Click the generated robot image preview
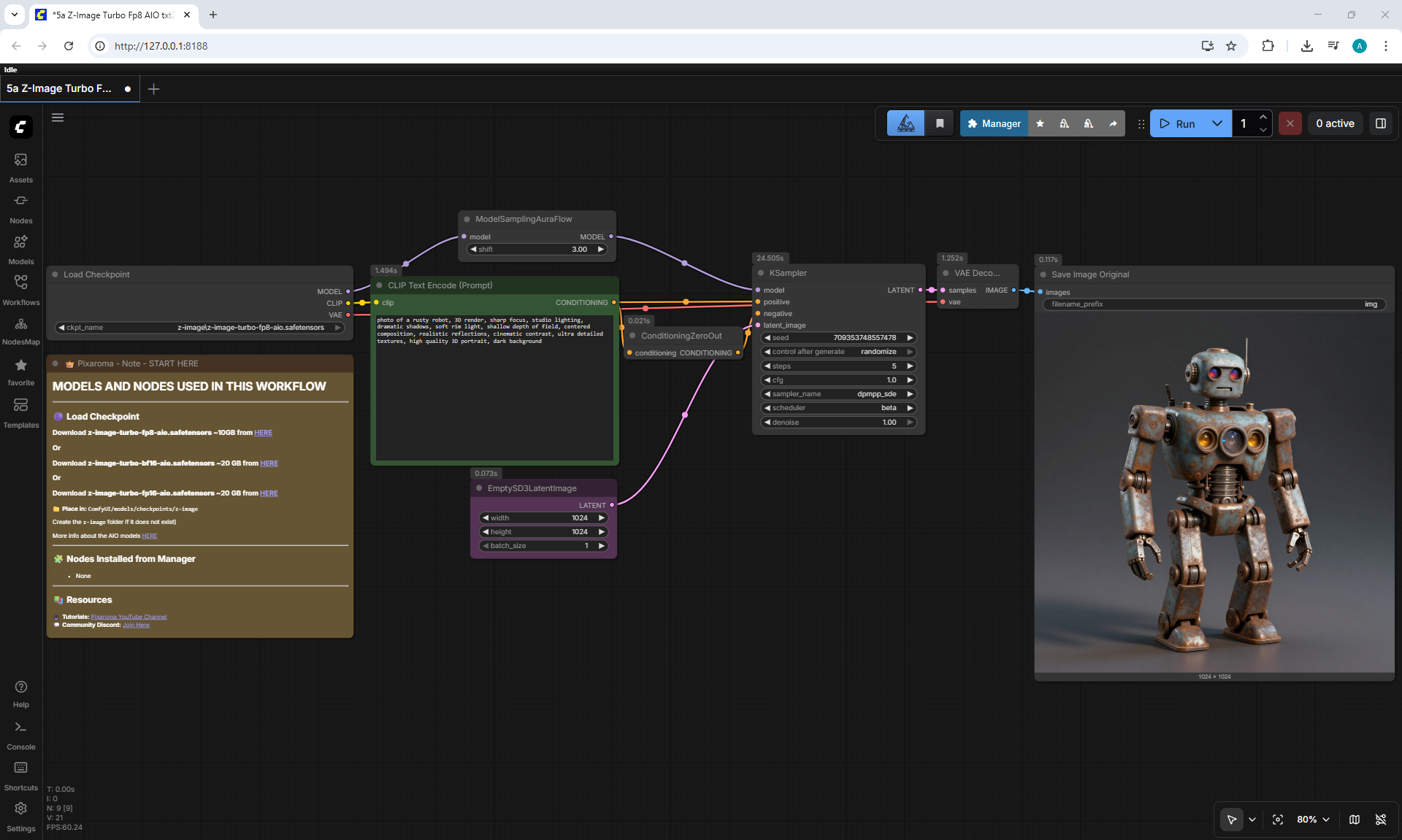Viewport: 1402px width, 840px height. tap(1214, 495)
